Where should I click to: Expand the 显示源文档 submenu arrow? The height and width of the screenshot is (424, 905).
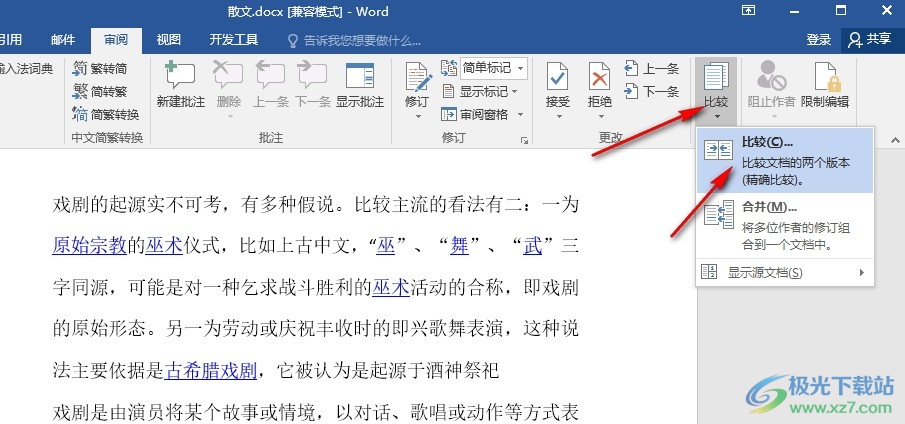point(861,272)
